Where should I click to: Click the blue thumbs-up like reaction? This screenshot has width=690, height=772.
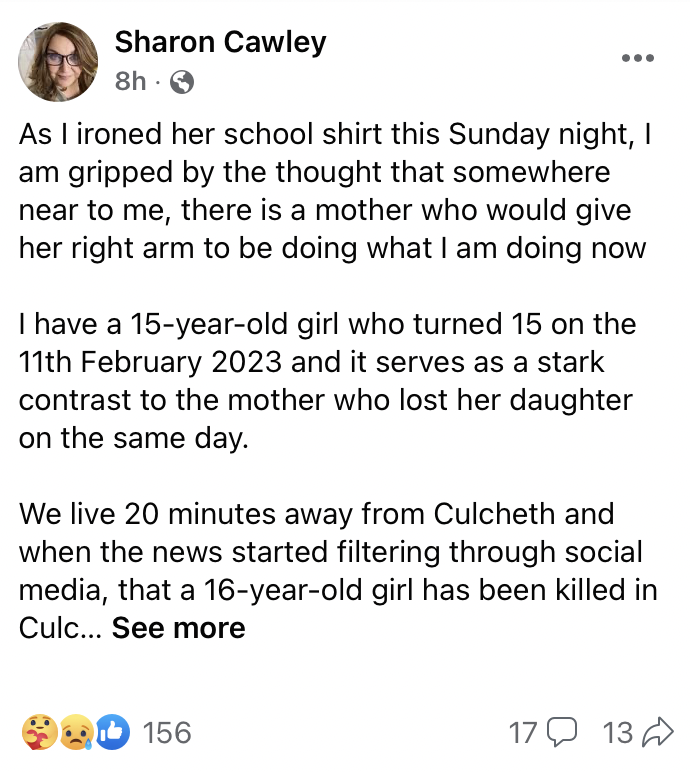tap(114, 733)
